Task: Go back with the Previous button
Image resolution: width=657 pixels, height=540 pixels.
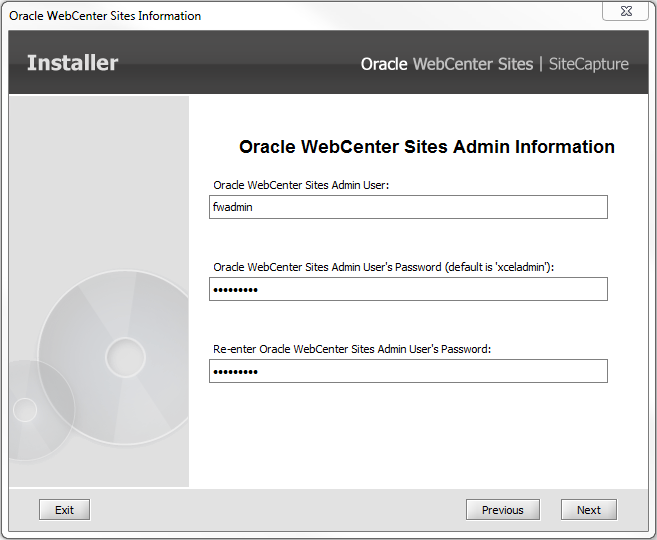Action: tap(502, 509)
